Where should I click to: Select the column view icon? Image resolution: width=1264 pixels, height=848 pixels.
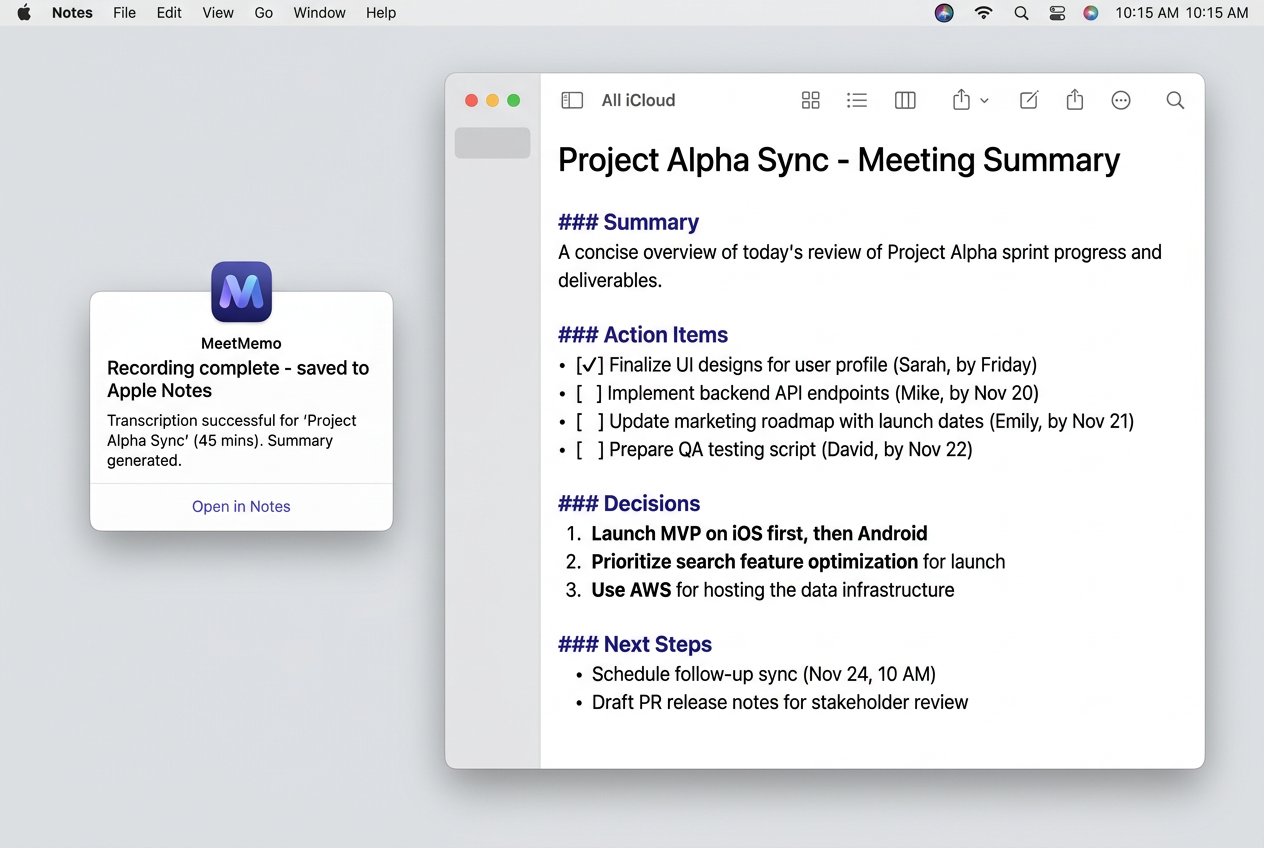click(905, 100)
